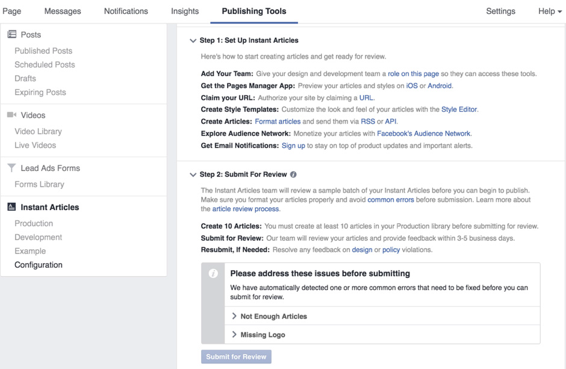Click the info icon next to Submit For Review
This screenshot has height=369, width=566.
[293, 174]
